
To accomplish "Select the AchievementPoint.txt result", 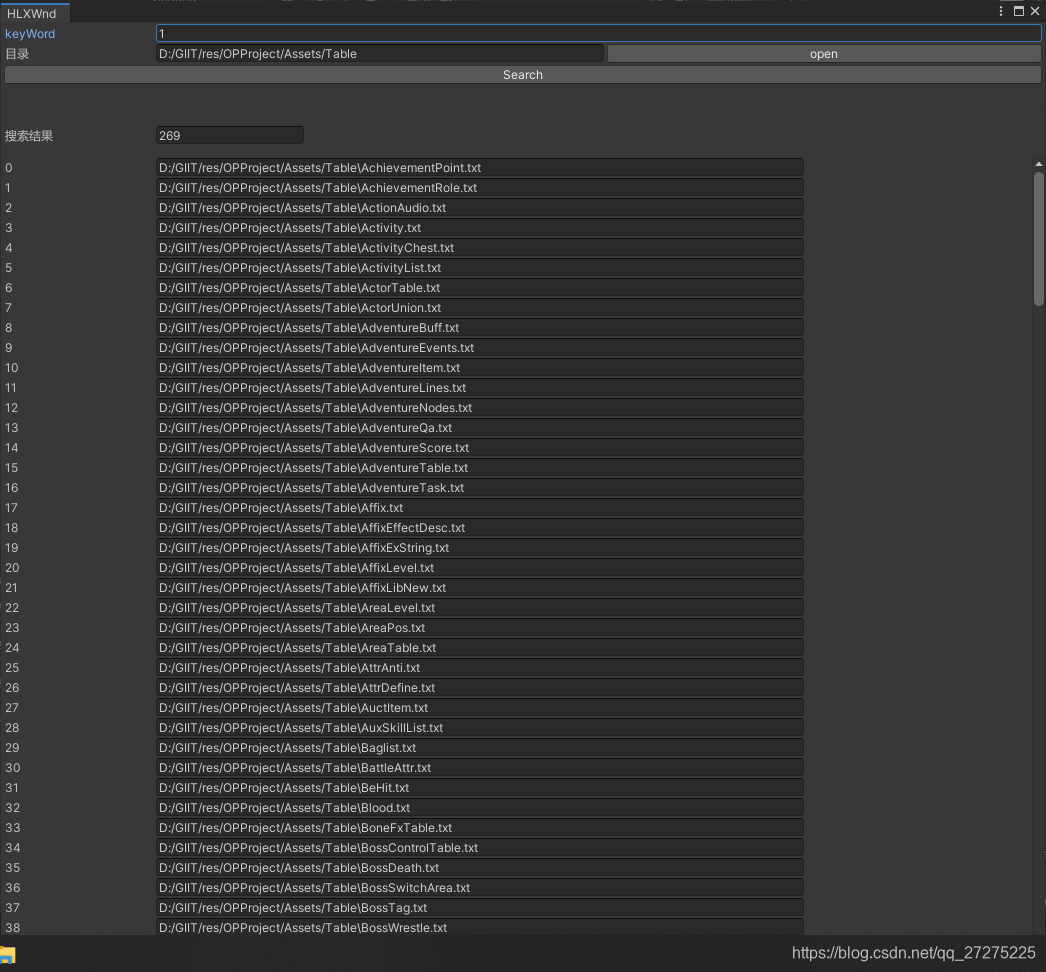I will (480, 167).
